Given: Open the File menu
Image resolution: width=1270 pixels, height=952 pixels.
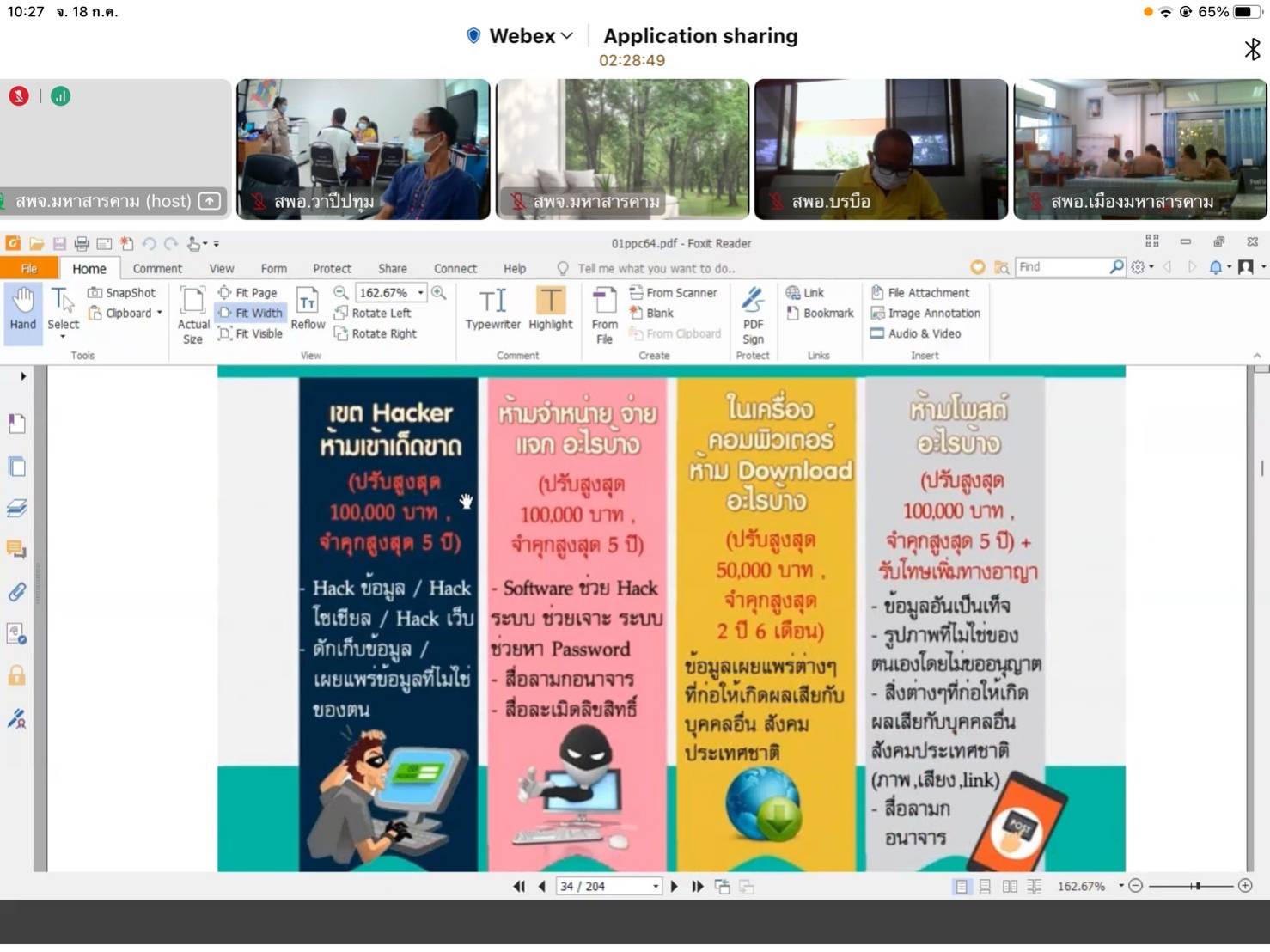Looking at the screenshot, I should (29, 268).
